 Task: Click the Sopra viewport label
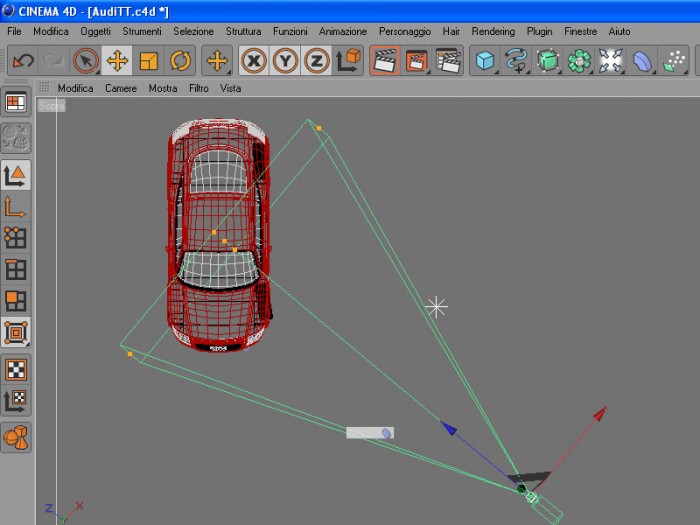(x=51, y=106)
